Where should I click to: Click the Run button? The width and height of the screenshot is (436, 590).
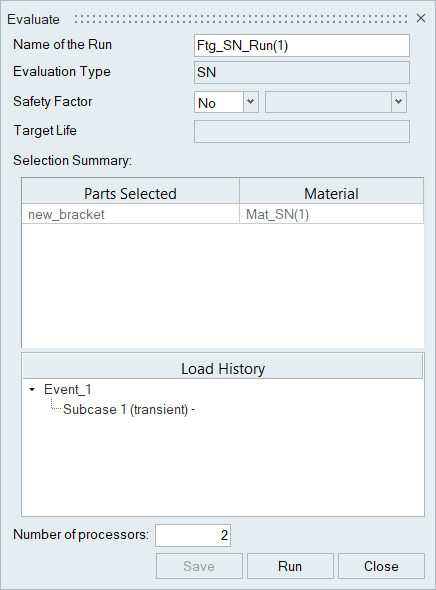(x=290, y=566)
